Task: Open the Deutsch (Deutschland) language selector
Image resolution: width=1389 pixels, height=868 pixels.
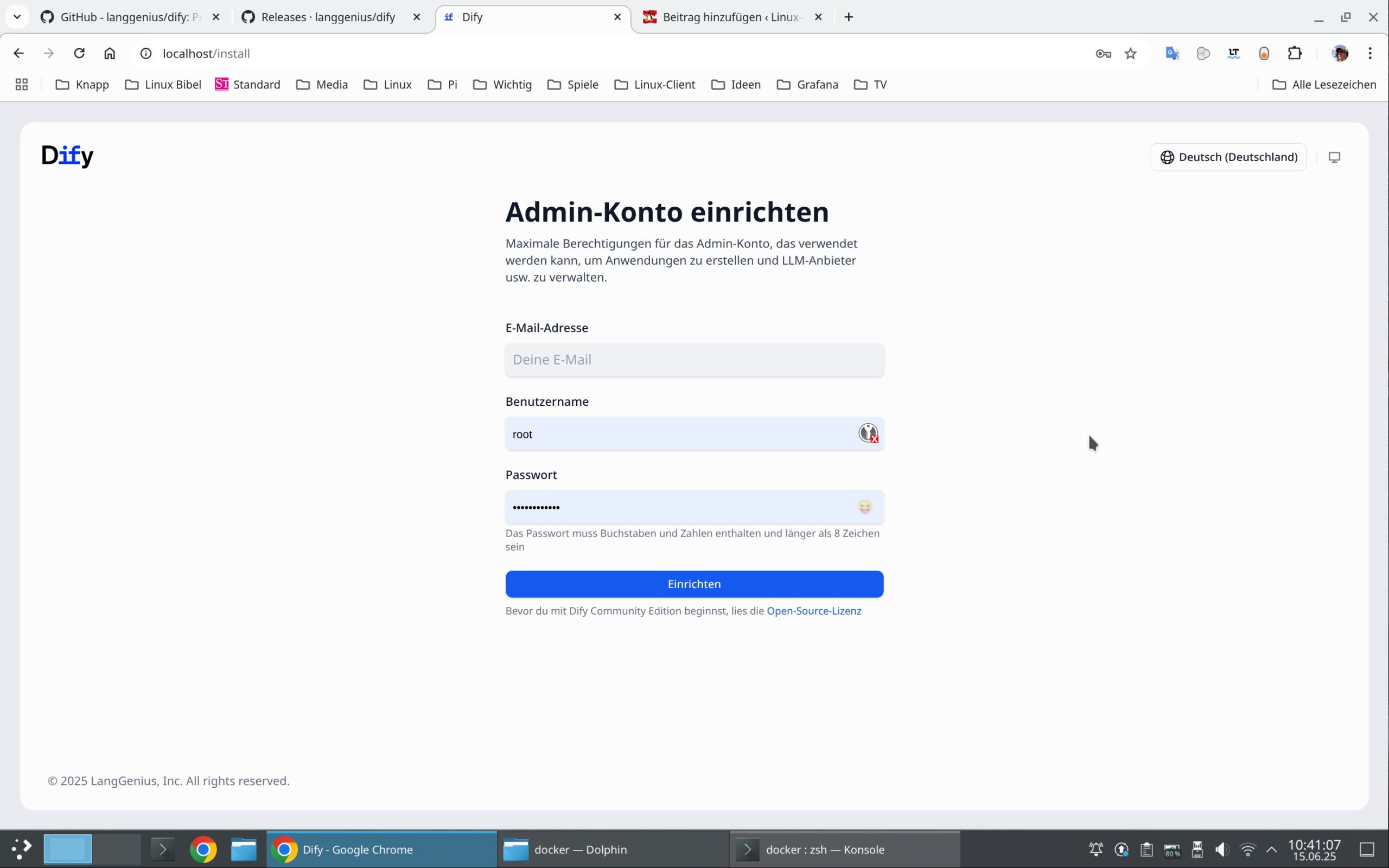Action: click(x=1228, y=157)
